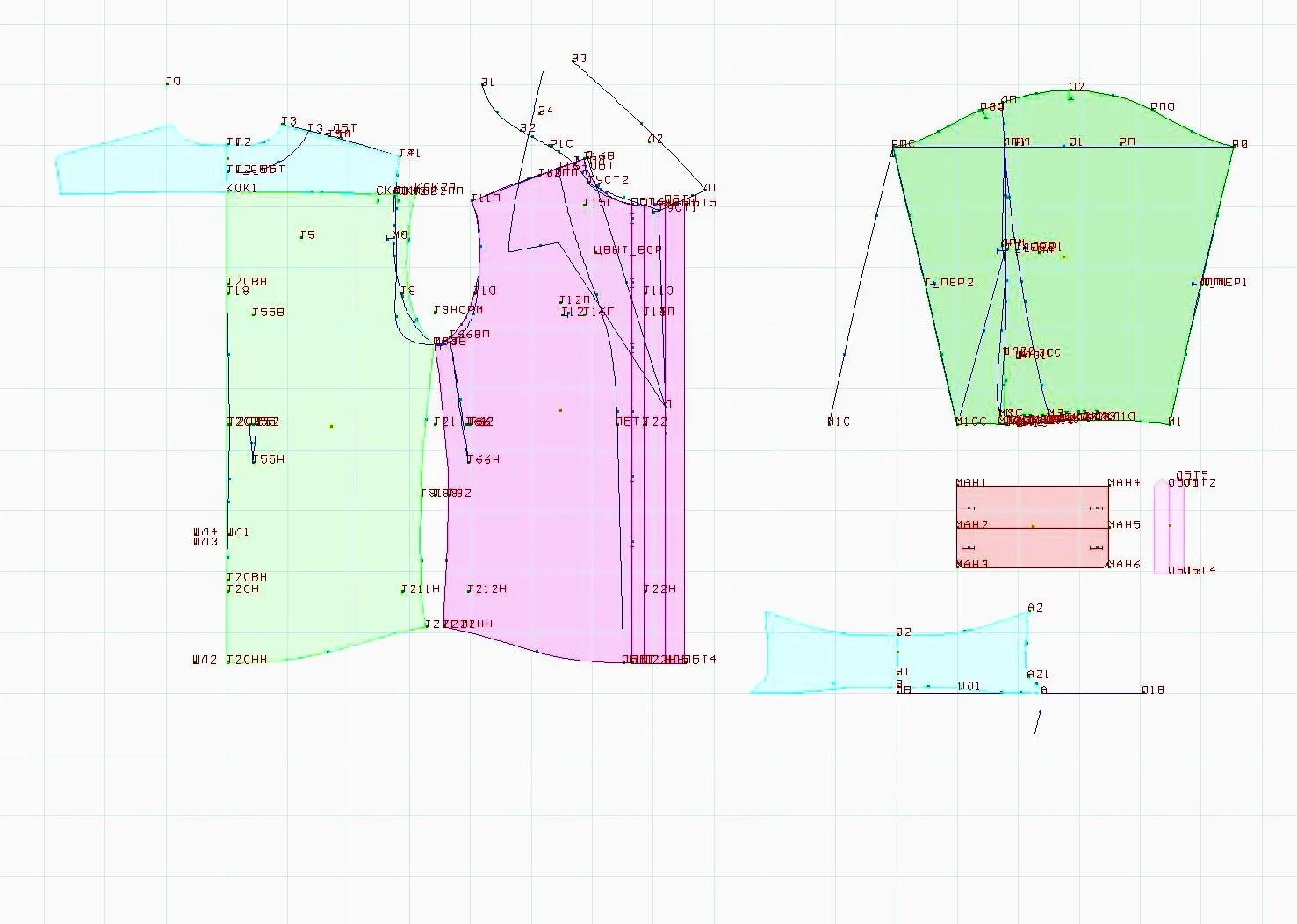Click point label "КОК1" on yoke
This screenshot has height=924, width=1297.
[x=241, y=189]
